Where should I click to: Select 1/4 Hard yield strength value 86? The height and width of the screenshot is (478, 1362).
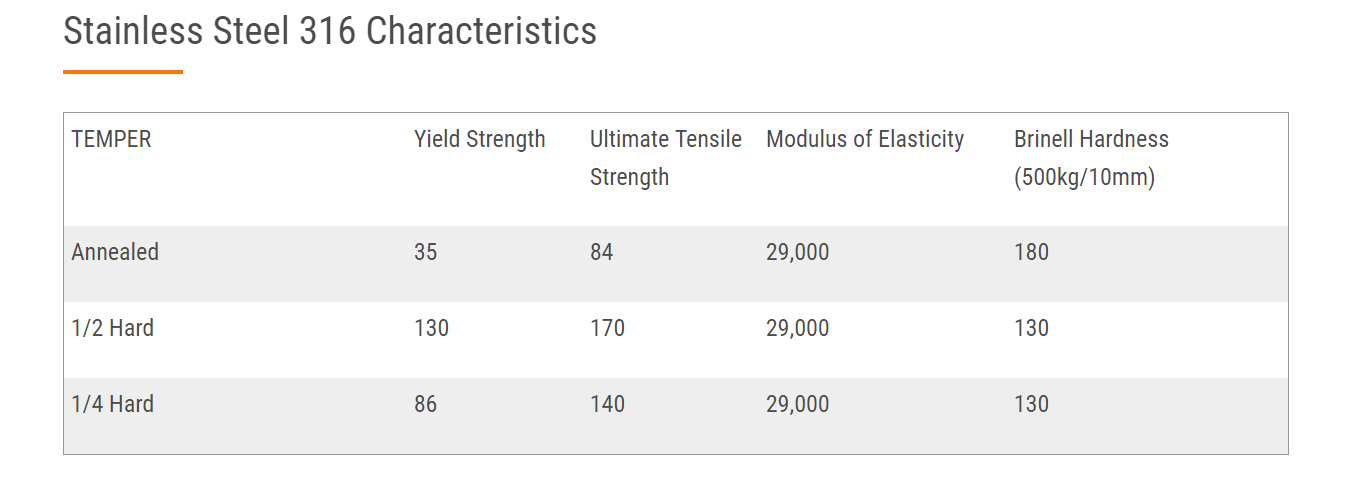[x=426, y=404]
